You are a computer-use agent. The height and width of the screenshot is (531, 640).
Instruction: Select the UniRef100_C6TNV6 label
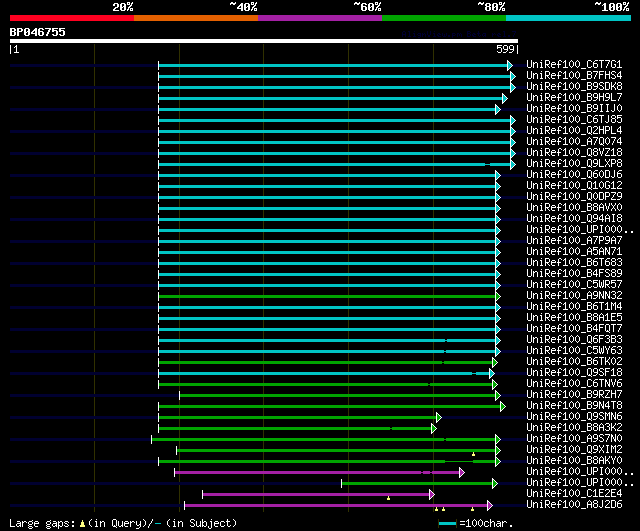574,384
